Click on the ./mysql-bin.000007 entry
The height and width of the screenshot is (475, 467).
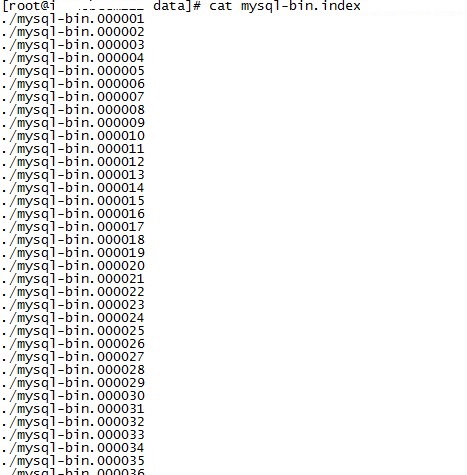pyautogui.click(x=73, y=97)
